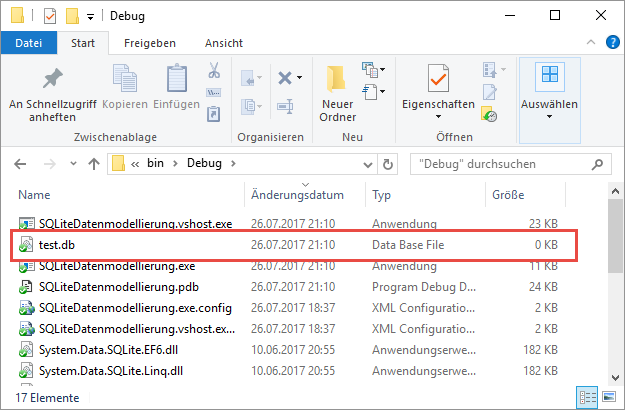Expand breadcrumb chevron after bin
Image resolution: width=625 pixels, height=410 pixels.
pos(175,163)
